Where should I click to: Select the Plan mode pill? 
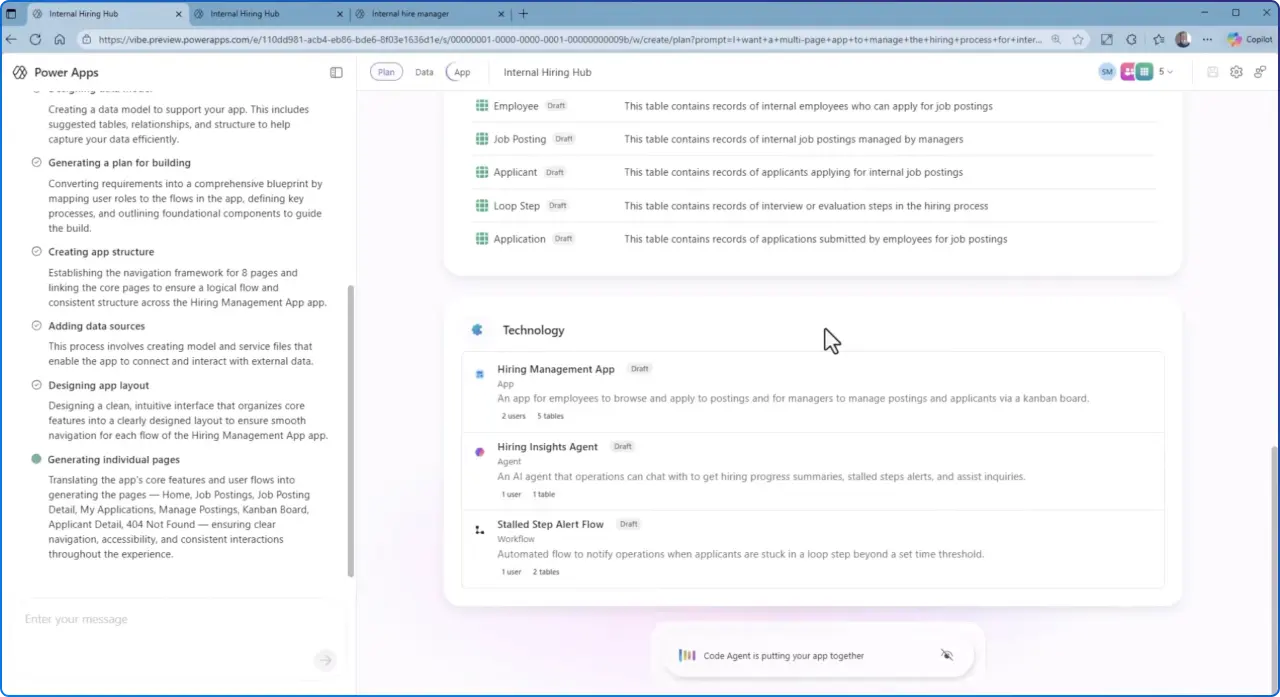tap(386, 72)
